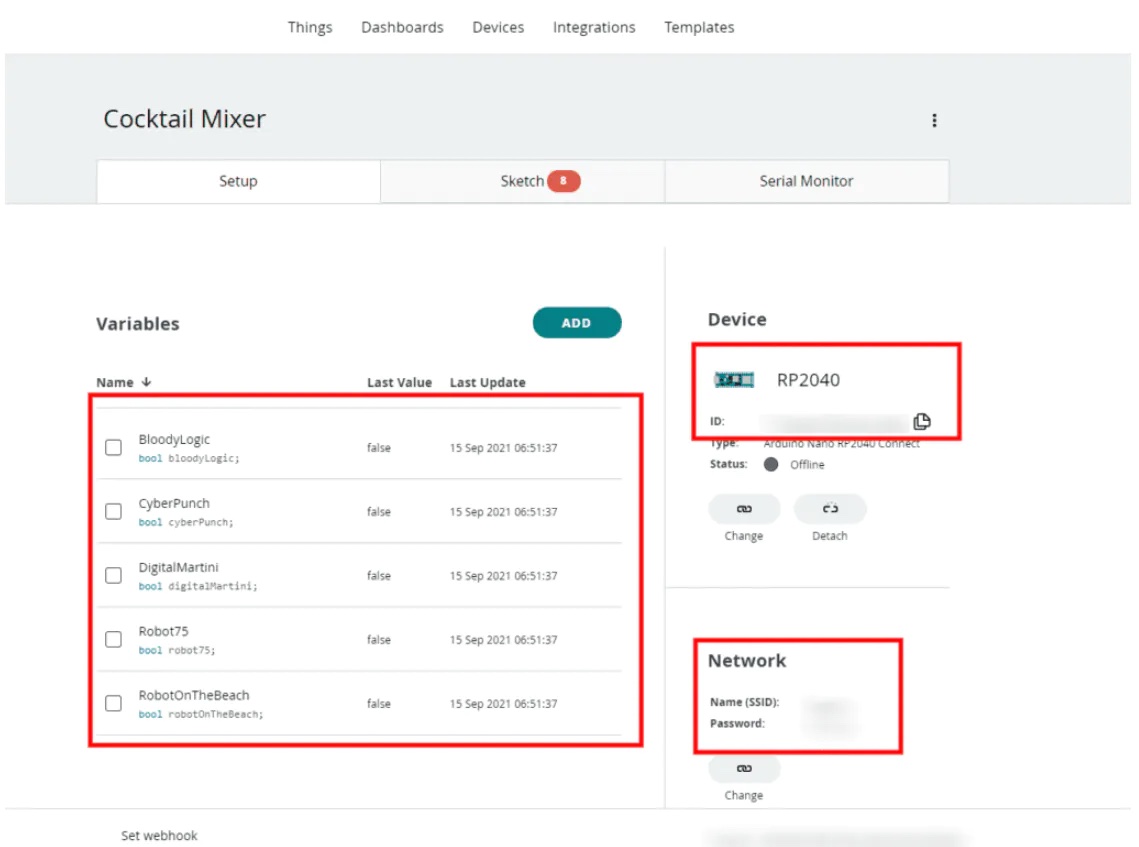Click the Set webhook link
Screen dimensions: 1139x847
159,835
